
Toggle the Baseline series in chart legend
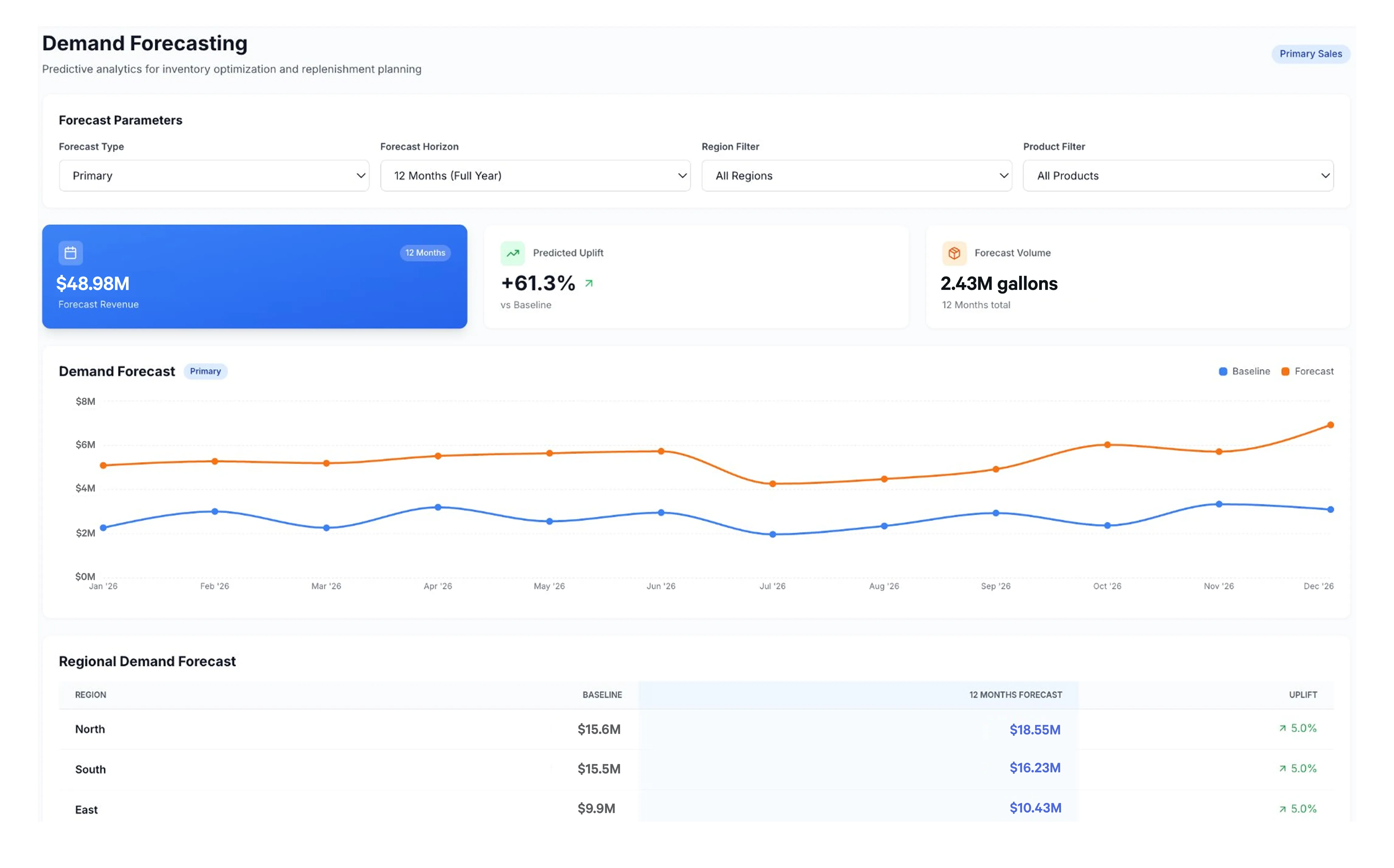click(1244, 371)
